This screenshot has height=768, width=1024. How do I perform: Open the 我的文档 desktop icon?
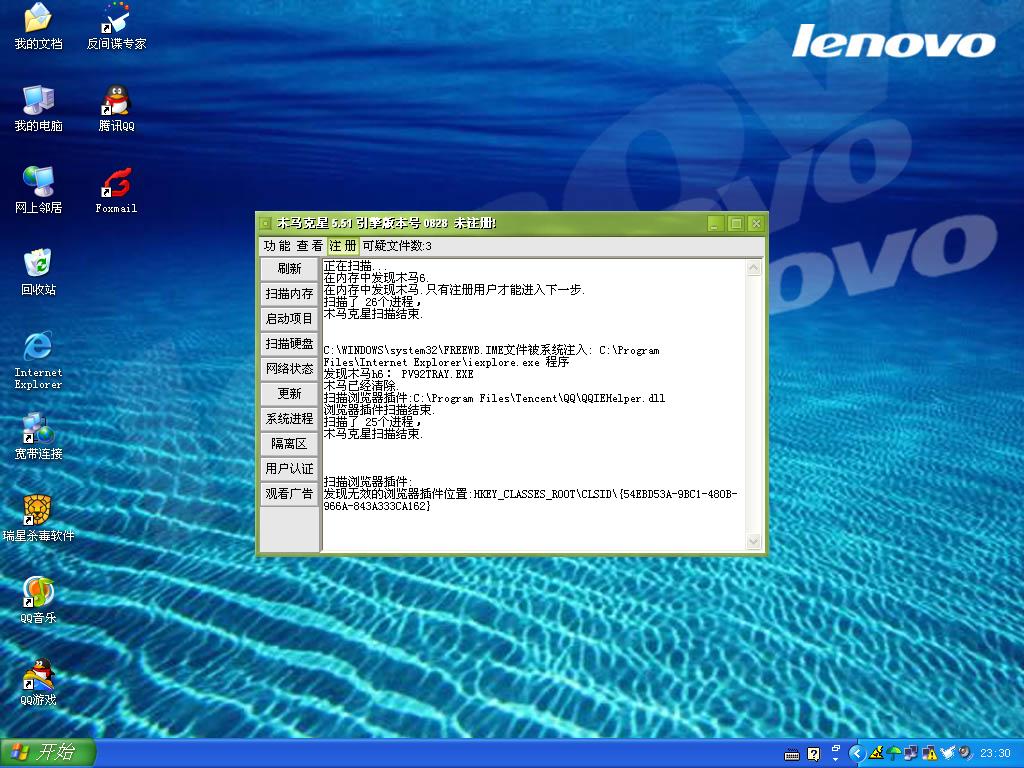pyautogui.click(x=38, y=26)
